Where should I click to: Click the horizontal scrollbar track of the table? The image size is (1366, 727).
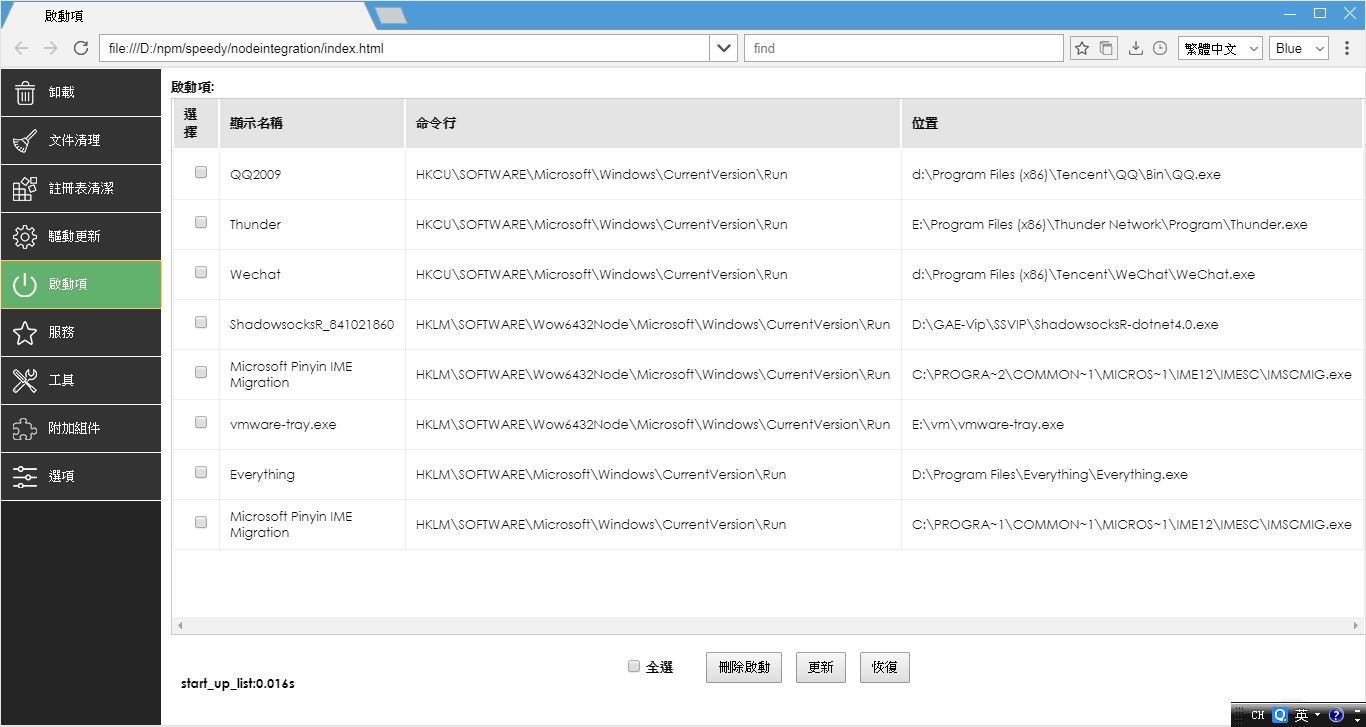(768, 625)
